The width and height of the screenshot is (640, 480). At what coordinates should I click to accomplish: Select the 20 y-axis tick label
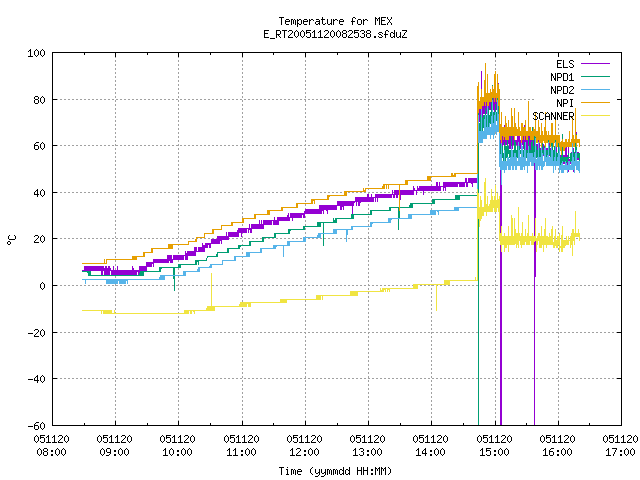[x=39, y=239]
